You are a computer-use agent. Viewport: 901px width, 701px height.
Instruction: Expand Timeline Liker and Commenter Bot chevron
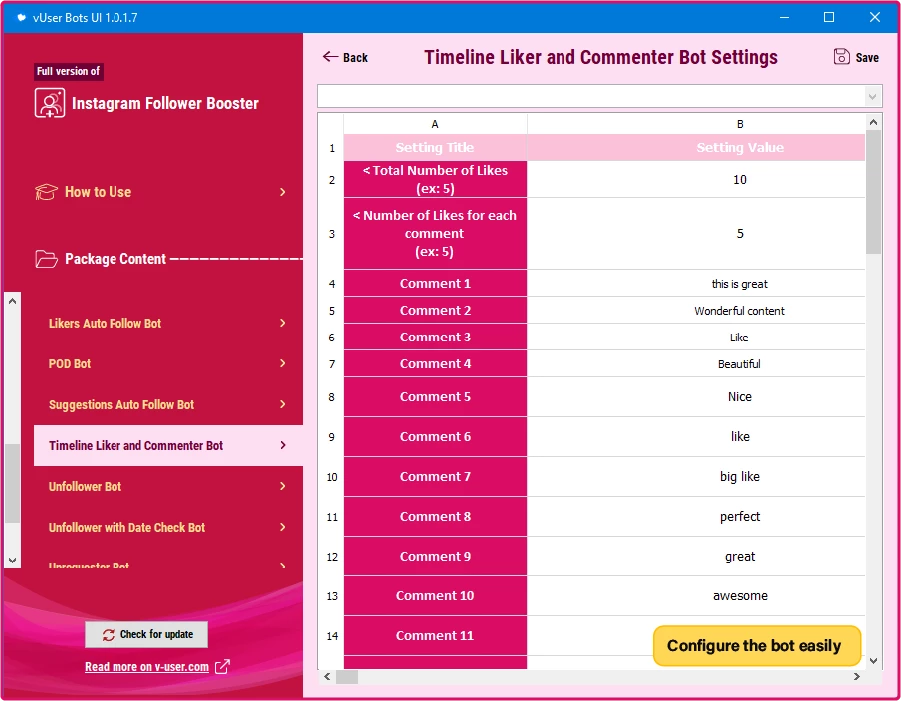click(x=283, y=445)
